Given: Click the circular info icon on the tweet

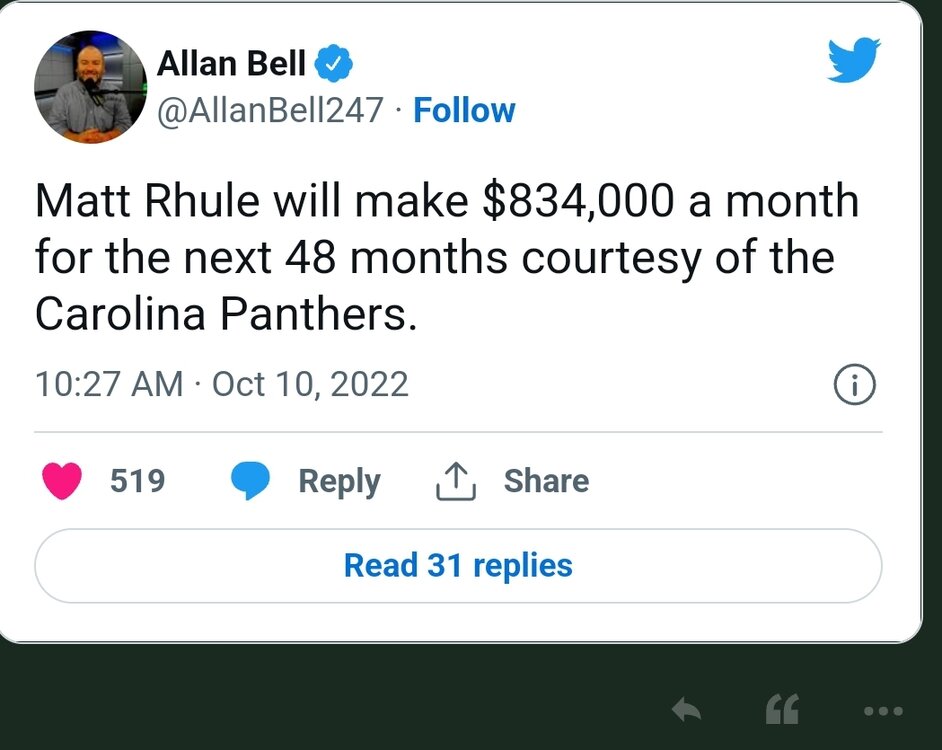Looking at the screenshot, I should click(855, 384).
